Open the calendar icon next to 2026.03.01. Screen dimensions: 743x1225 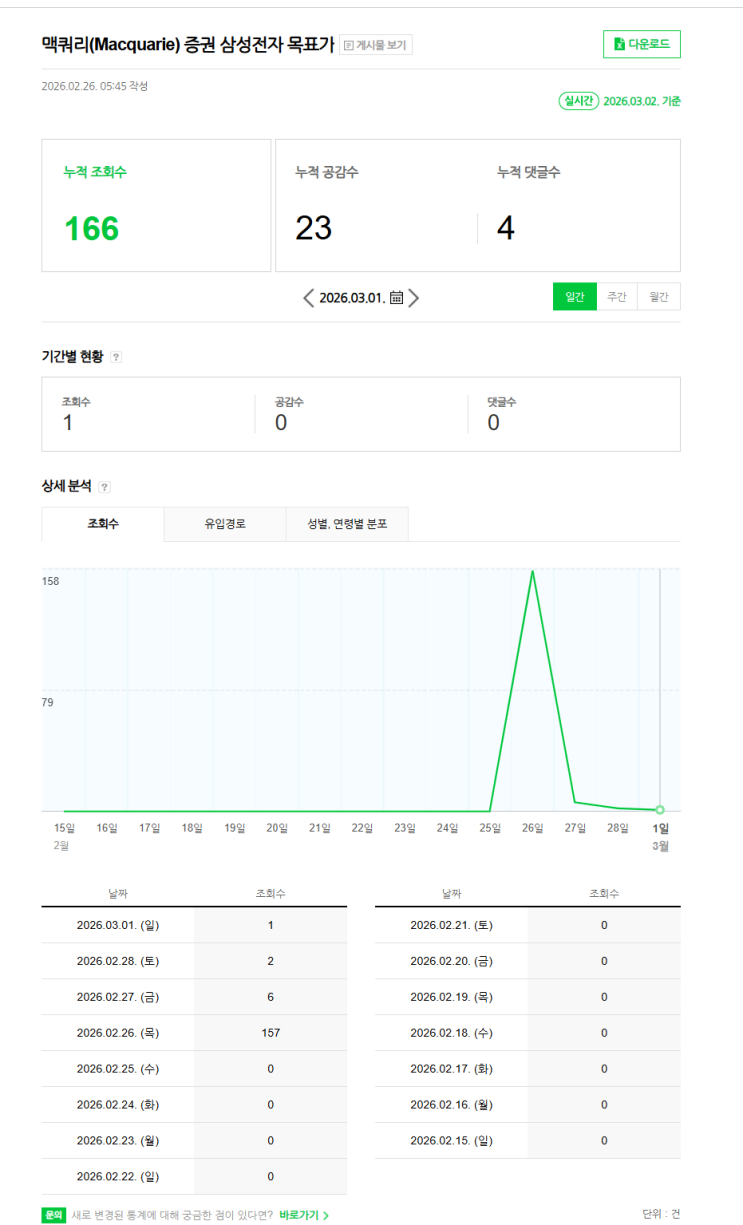396,298
